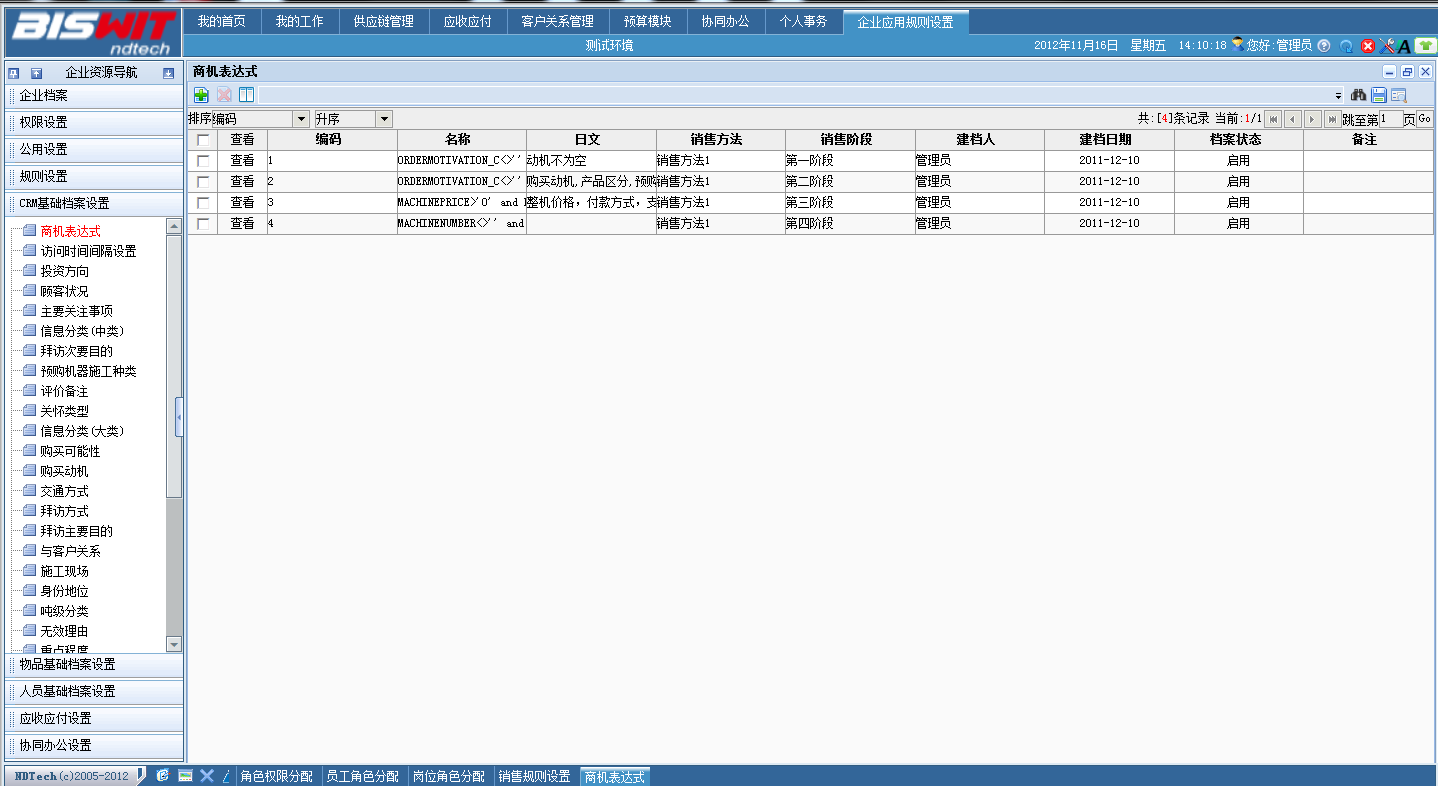Open 投资方向 in navigation tree
Screen dimensions: 1438x786
click(x=64, y=272)
